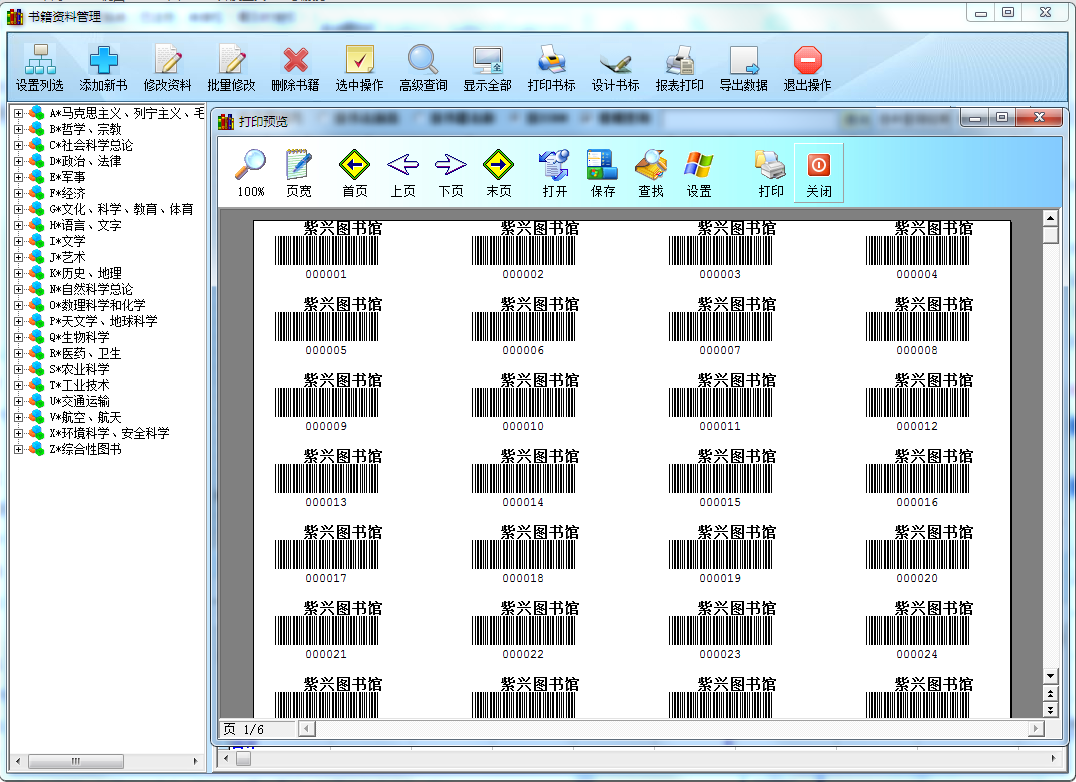This screenshot has width=1076, height=782.
Task: Click 显示全部 show all icon
Action: pos(487,68)
